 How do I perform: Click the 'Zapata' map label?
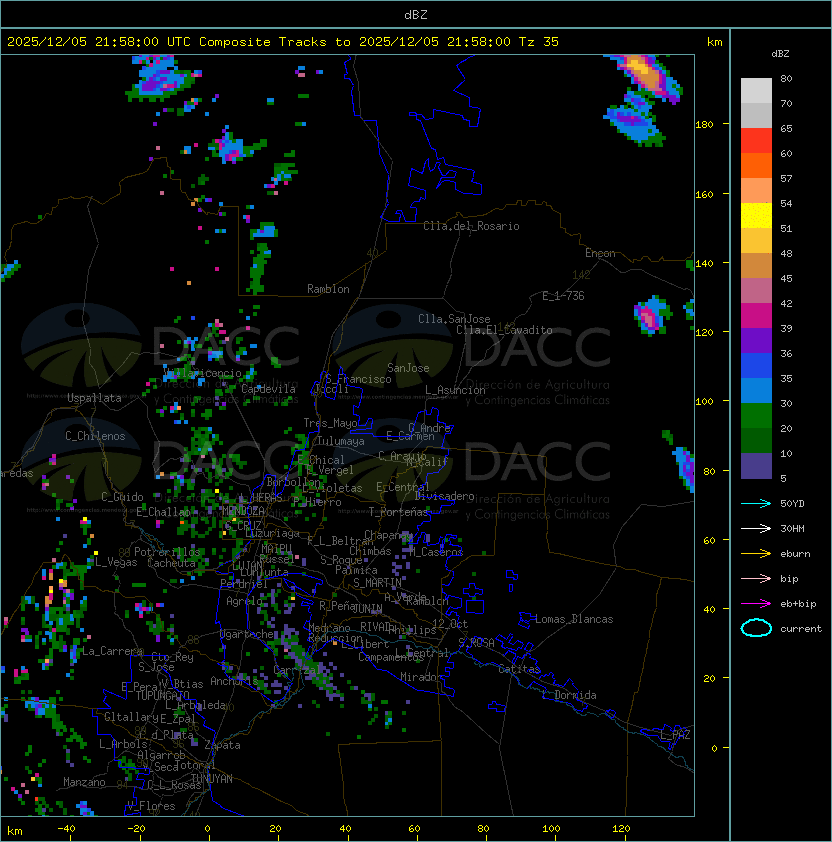[222, 745]
